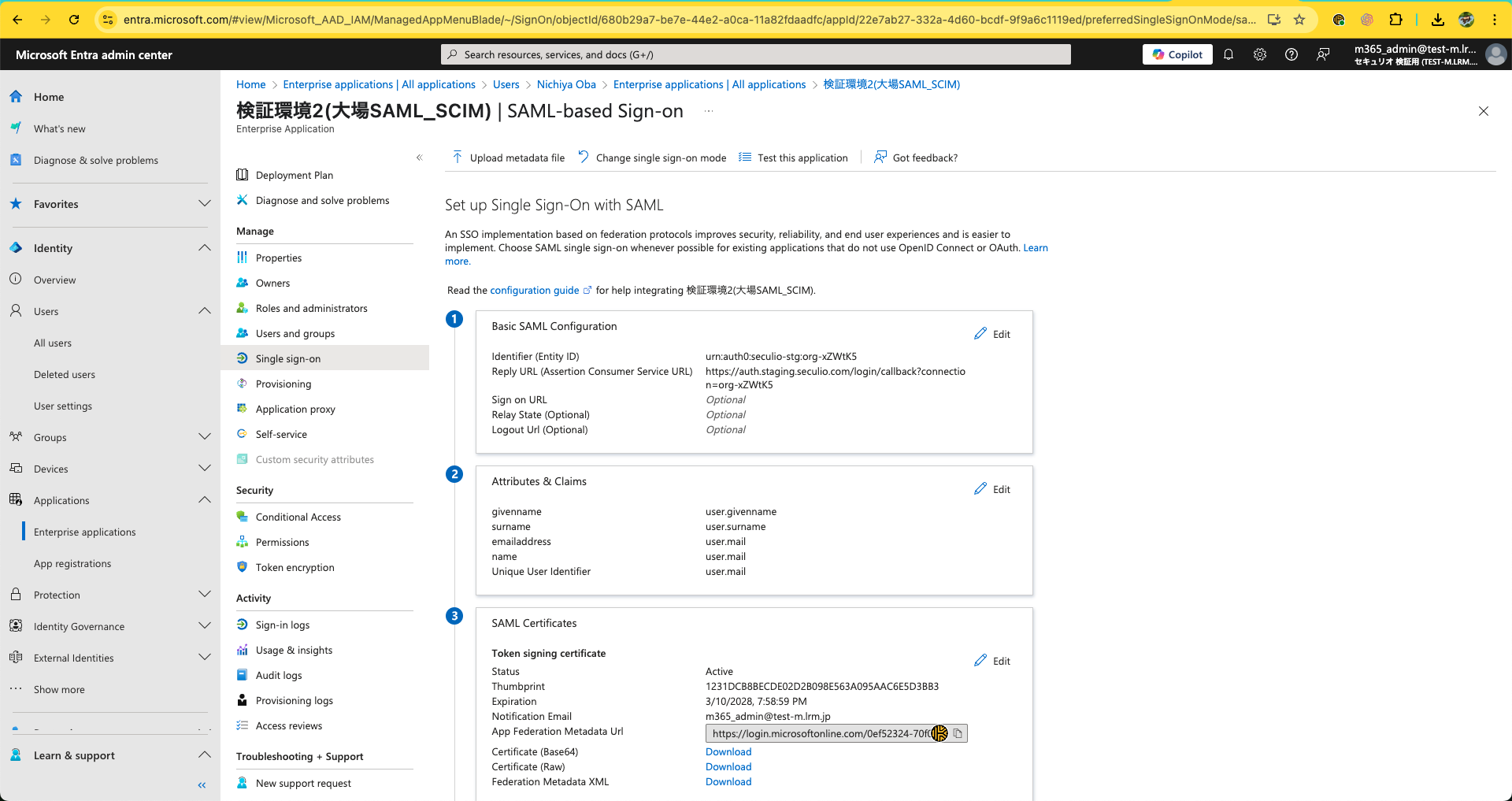Open the settings gear icon

point(1260,54)
